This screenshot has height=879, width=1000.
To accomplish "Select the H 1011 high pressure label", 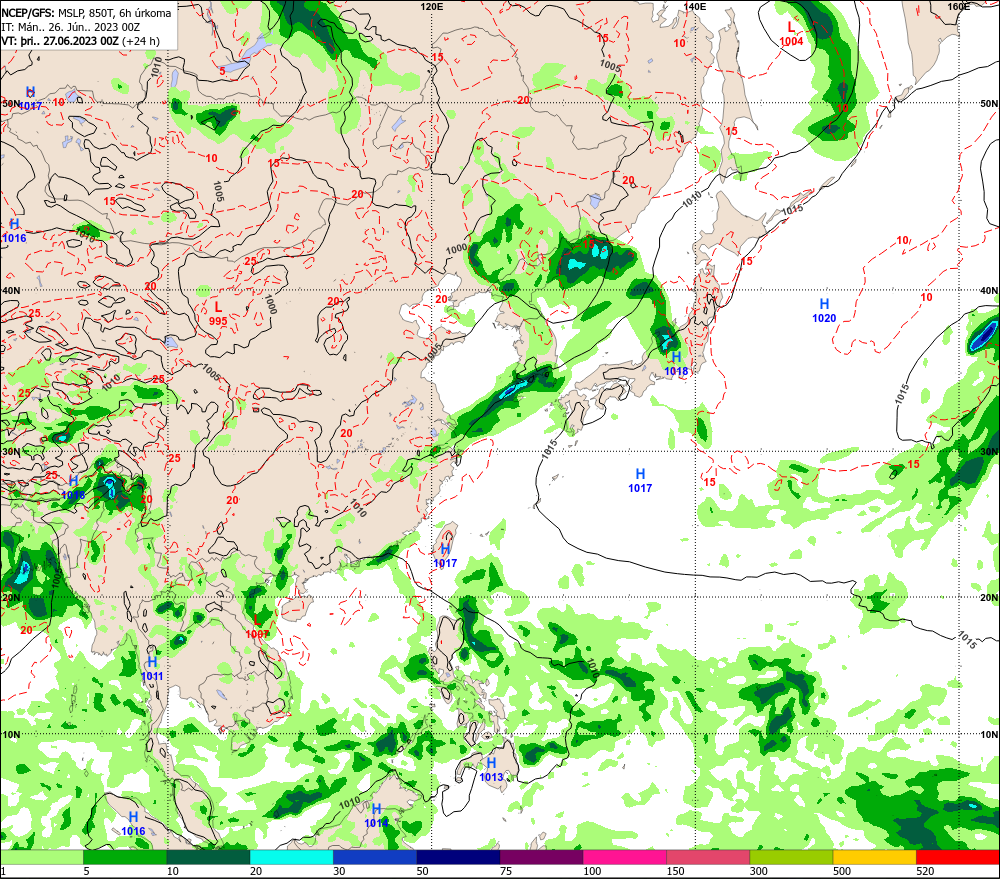I will click(152, 668).
